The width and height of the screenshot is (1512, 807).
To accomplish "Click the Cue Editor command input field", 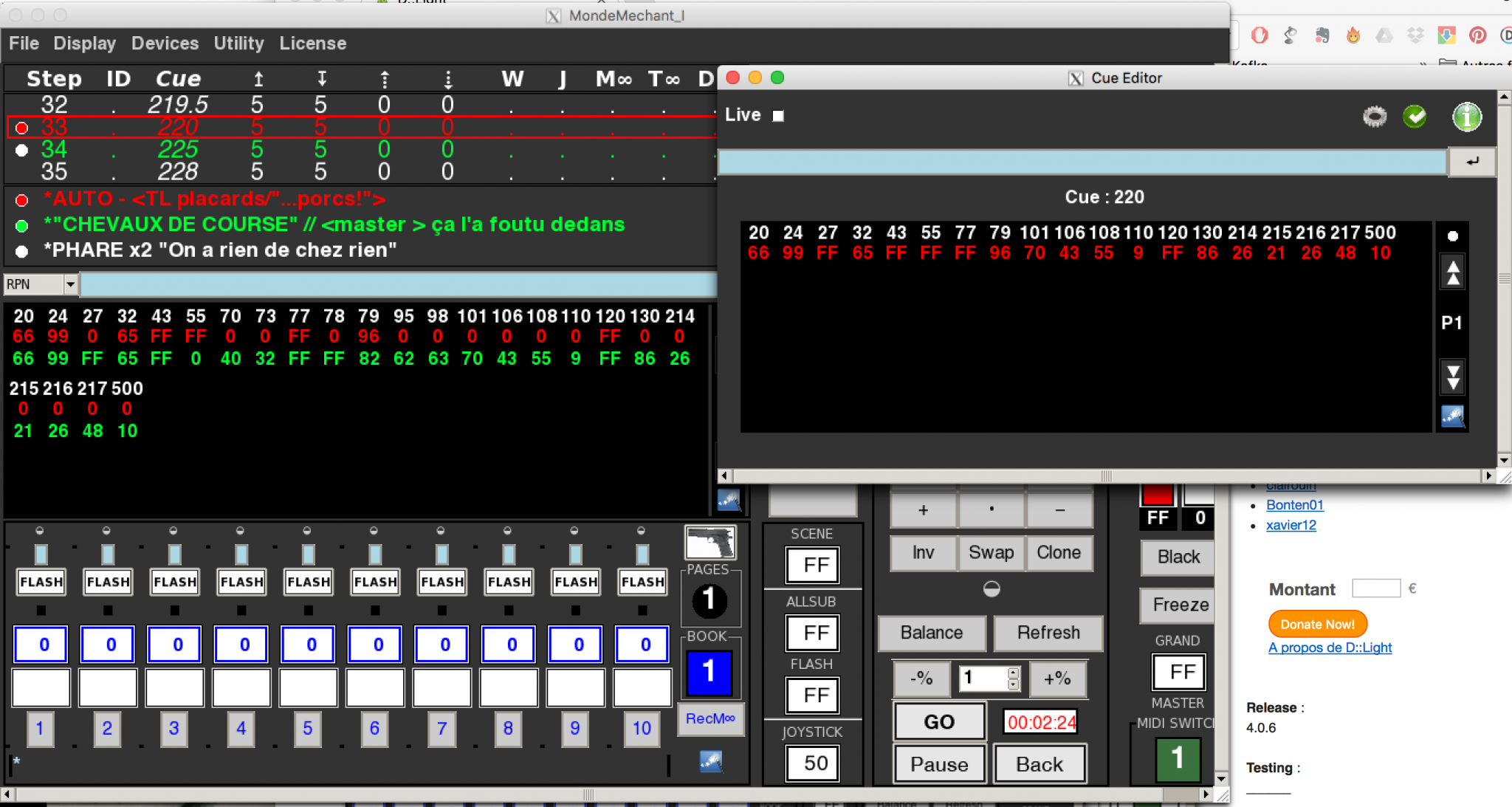I will click(x=1082, y=162).
